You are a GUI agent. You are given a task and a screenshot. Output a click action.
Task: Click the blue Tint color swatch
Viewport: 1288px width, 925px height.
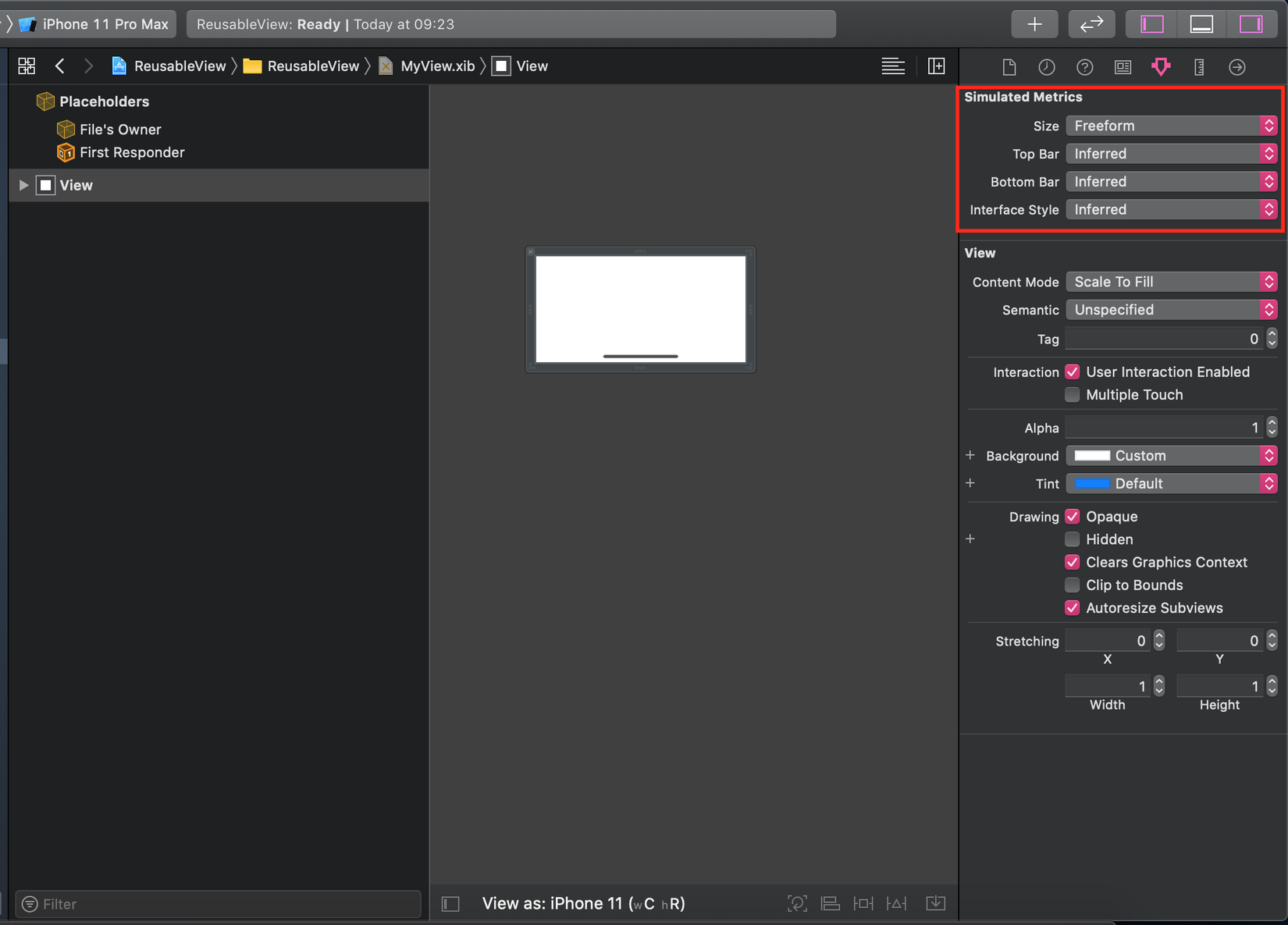[x=1092, y=484]
